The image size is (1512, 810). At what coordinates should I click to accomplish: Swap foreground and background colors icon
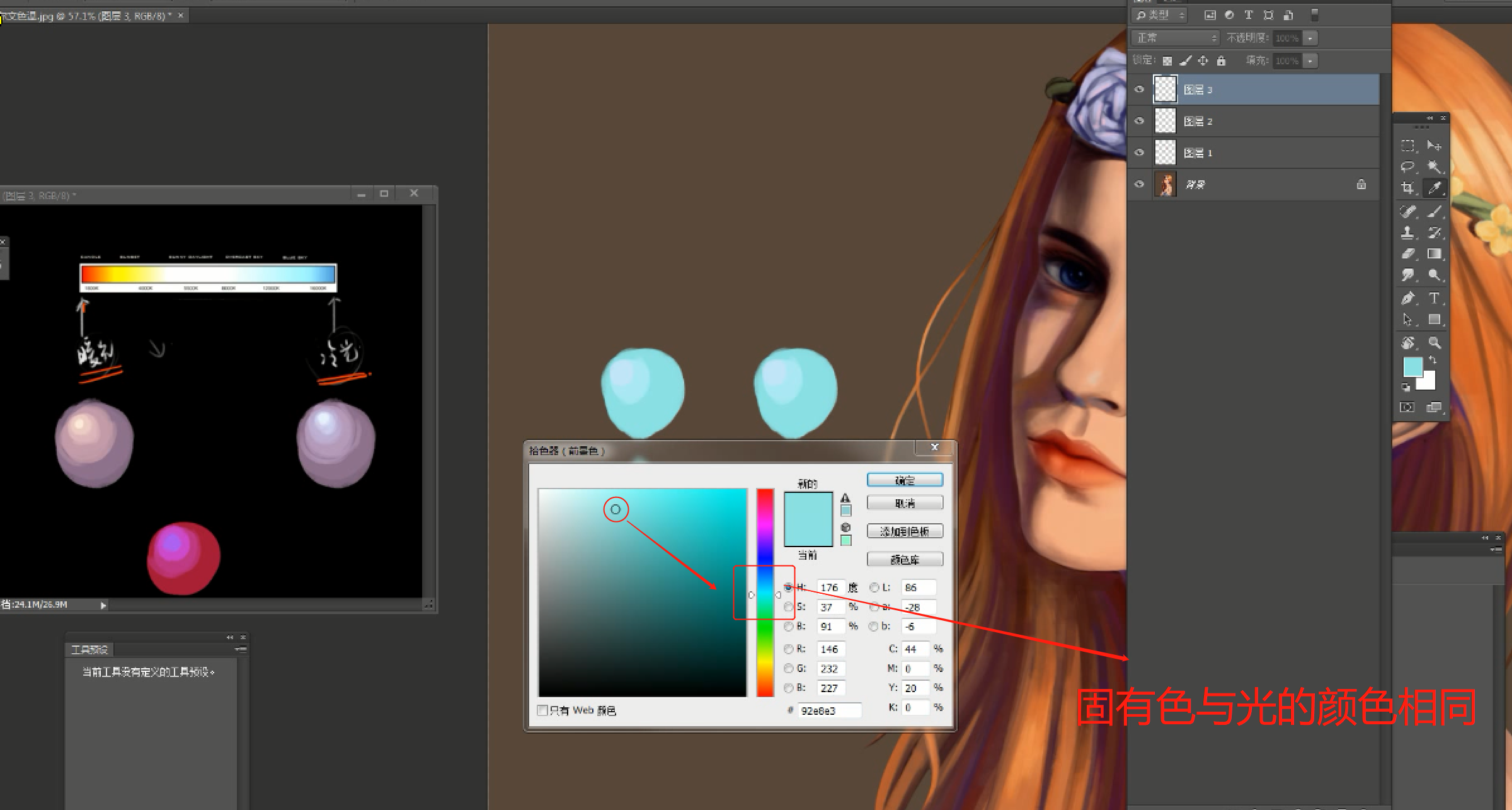[1433, 359]
